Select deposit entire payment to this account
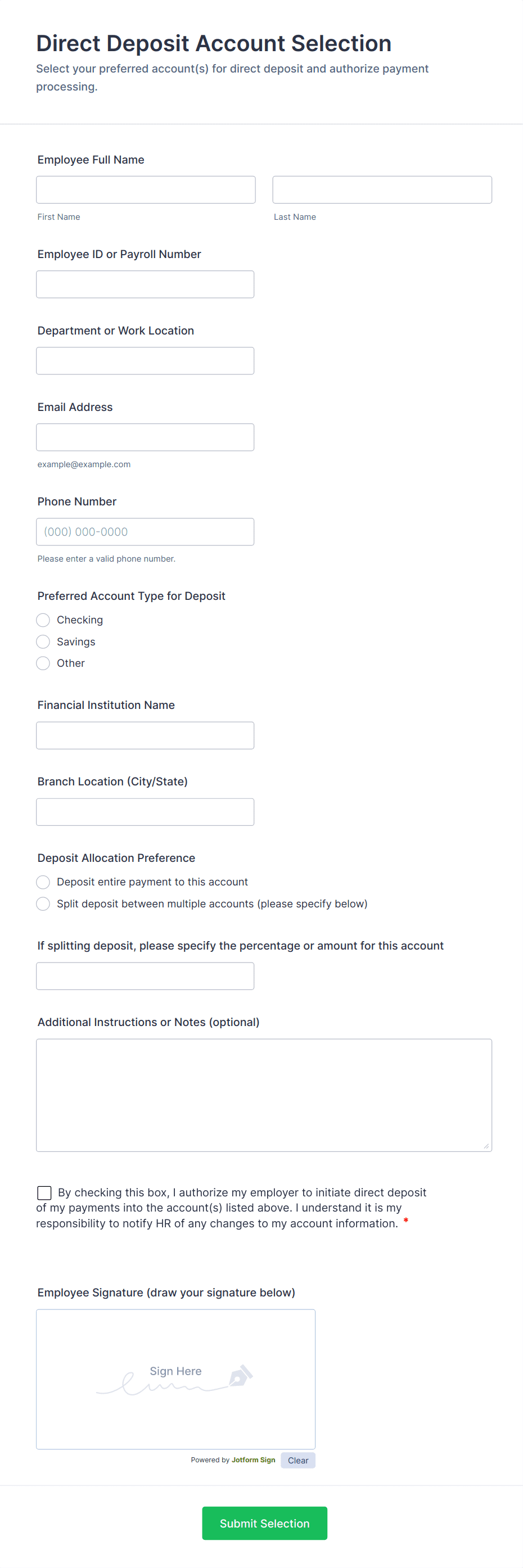Screen dimensions: 523x1568 (x=43, y=882)
